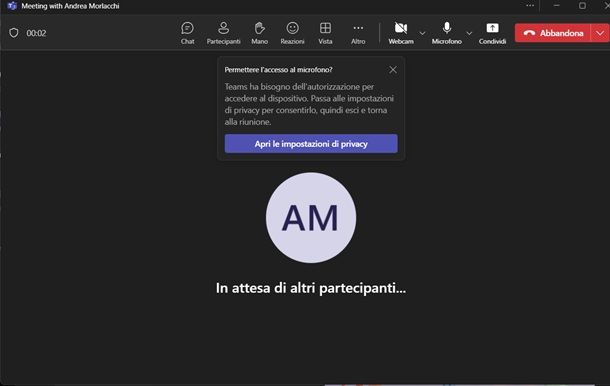Open the Chat panel
This screenshot has height=386, width=610.
[187, 33]
